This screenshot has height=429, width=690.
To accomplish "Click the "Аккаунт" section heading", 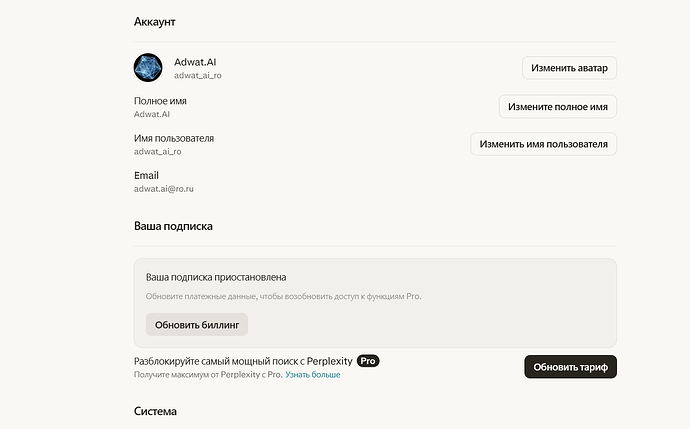I will click(x=155, y=21).
